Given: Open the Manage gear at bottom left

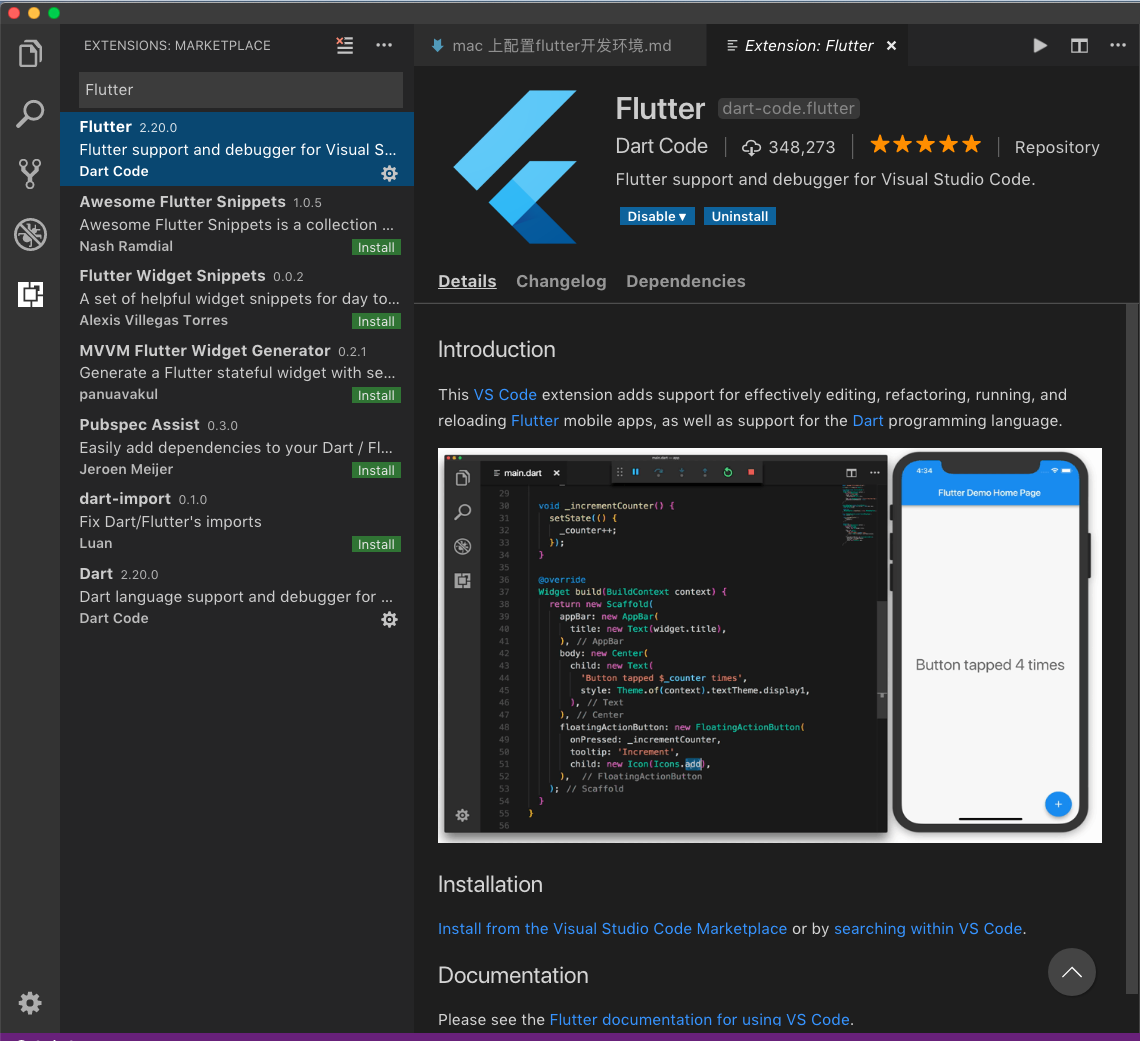Looking at the screenshot, I should (30, 1002).
